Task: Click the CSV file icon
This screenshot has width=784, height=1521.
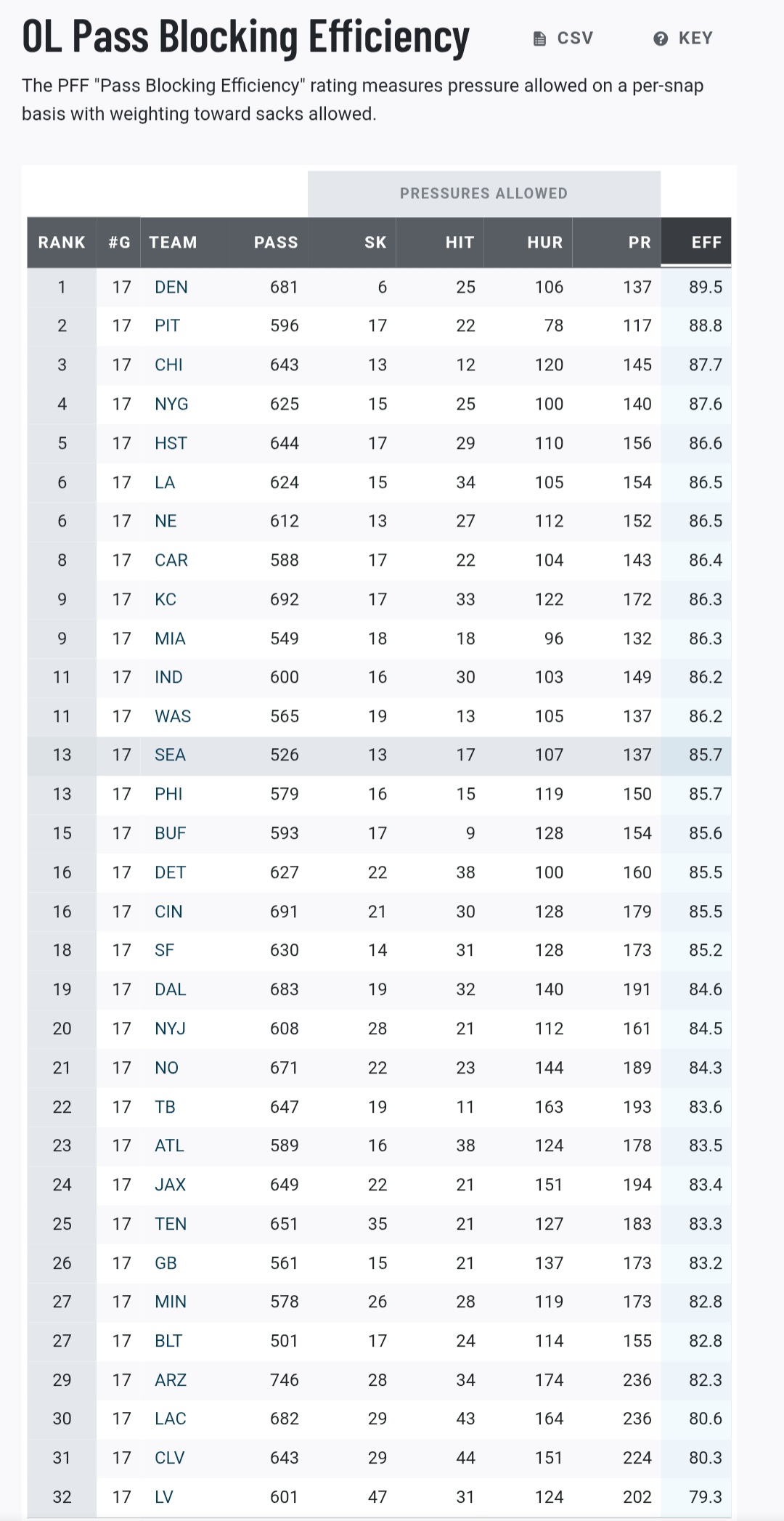Action: coord(539,38)
